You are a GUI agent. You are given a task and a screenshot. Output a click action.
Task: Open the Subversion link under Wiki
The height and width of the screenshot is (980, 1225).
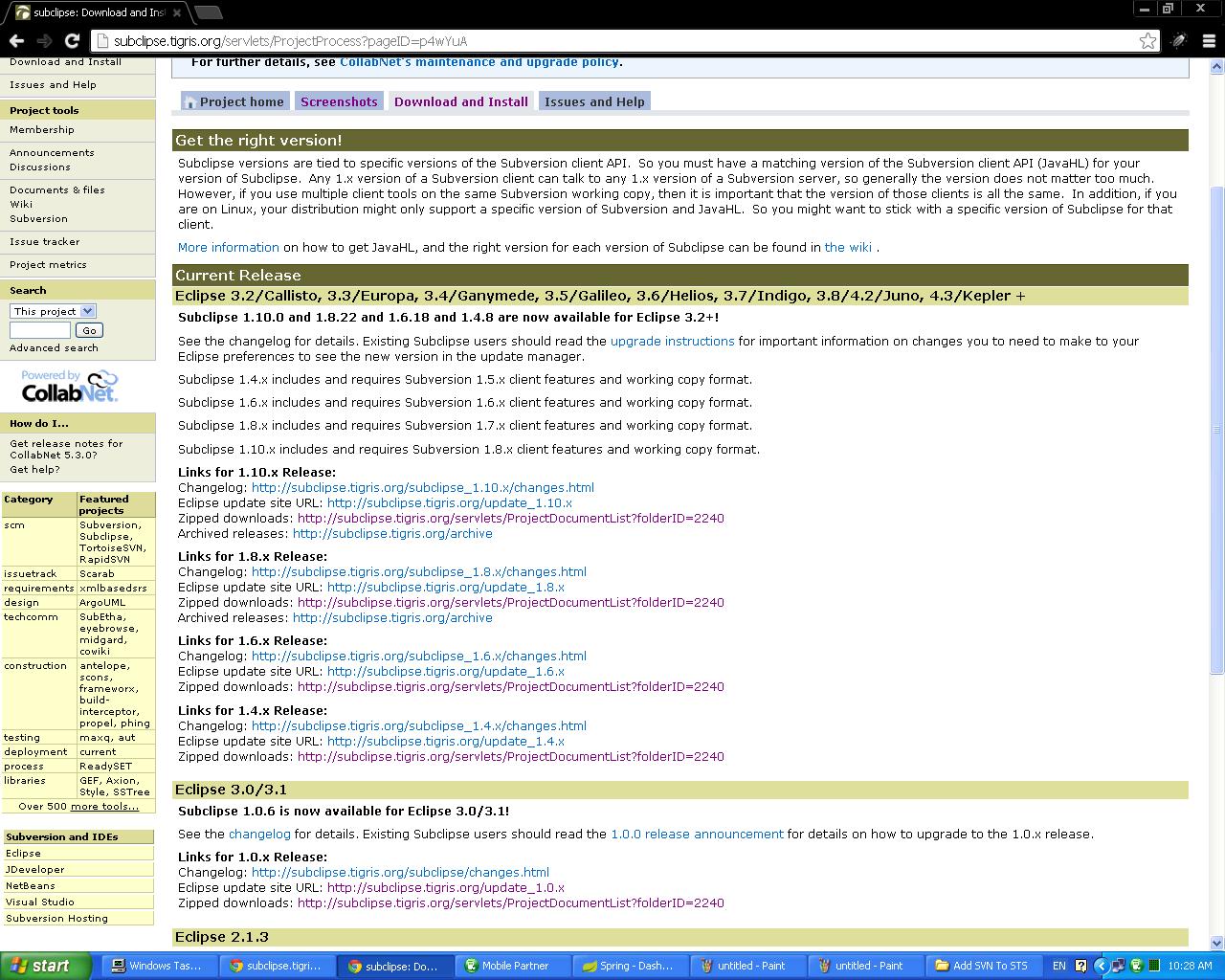38,218
